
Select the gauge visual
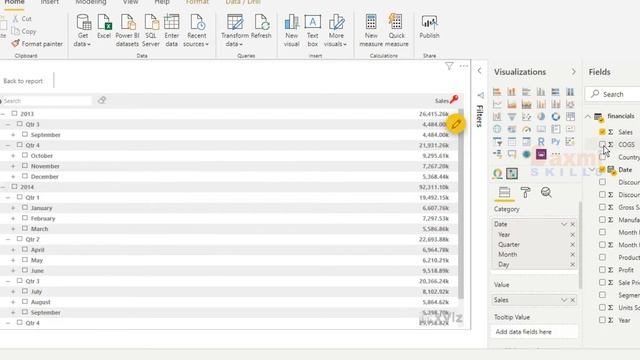coord(526,129)
